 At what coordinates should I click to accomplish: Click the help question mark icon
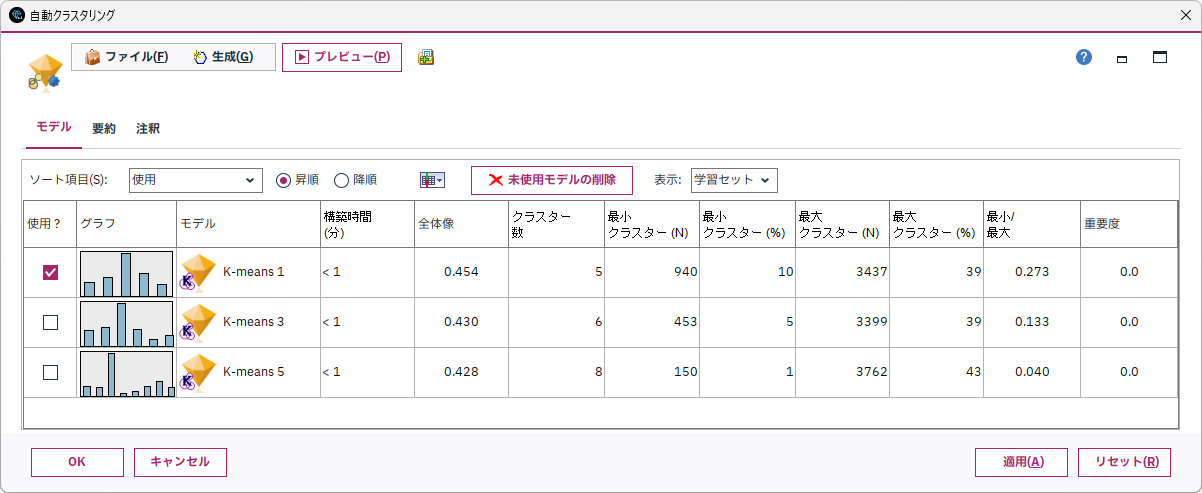tap(1084, 57)
